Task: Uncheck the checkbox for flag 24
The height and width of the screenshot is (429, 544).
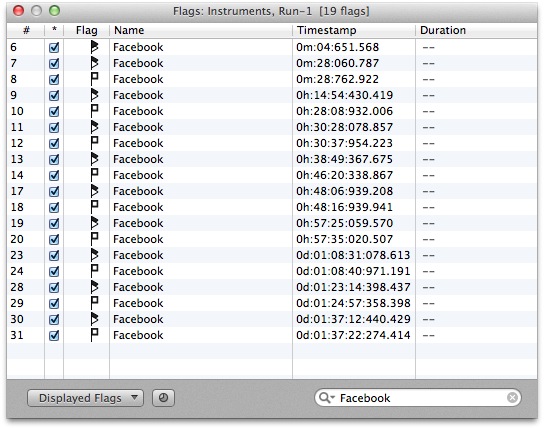Action: point(54,271)
